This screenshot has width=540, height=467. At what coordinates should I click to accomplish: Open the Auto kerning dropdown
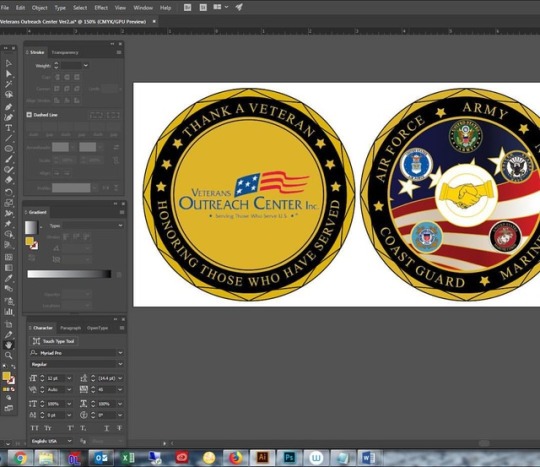tap(69, 390)
